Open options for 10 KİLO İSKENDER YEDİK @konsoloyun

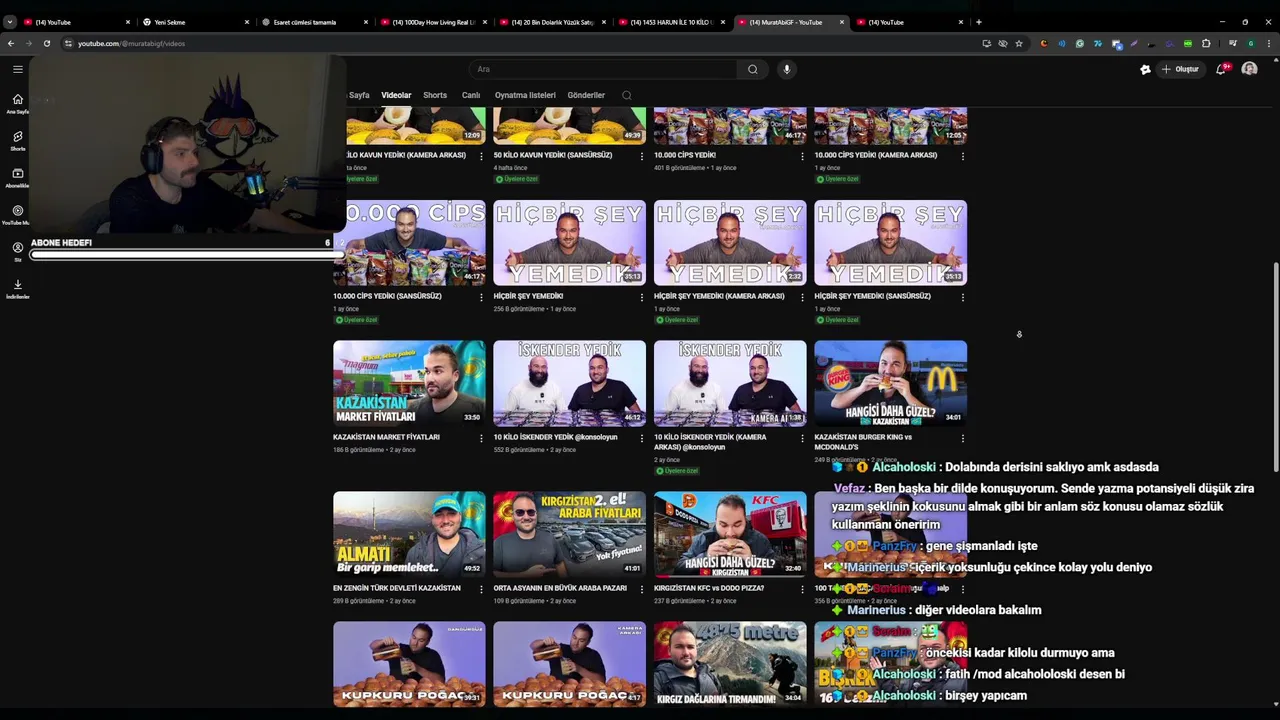[x=642, y=438]
